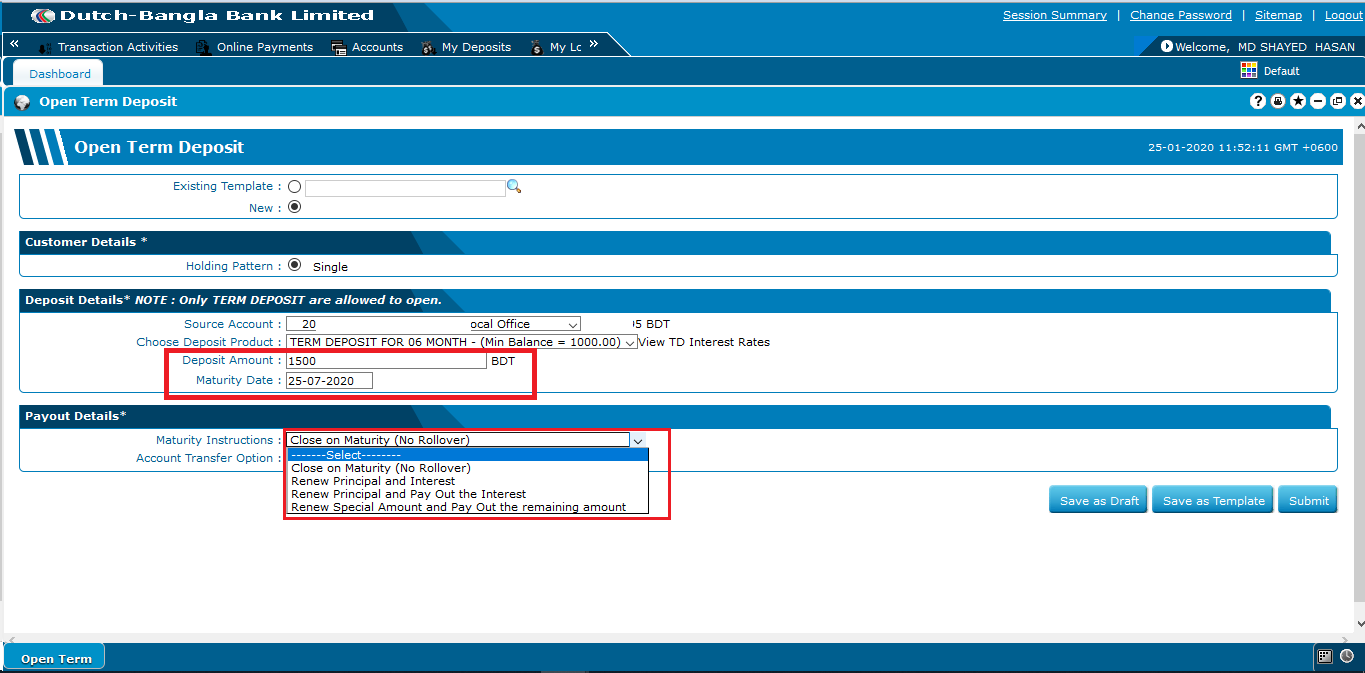Open the Online Payments menu
The image size is (1365, 673).
[265, 47]
